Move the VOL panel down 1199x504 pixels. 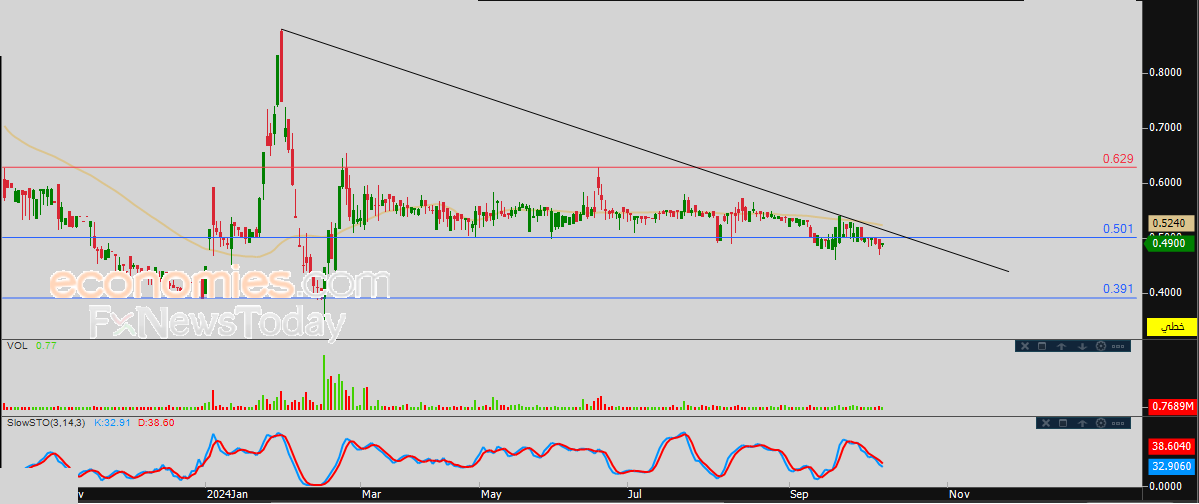(1082, 346)
